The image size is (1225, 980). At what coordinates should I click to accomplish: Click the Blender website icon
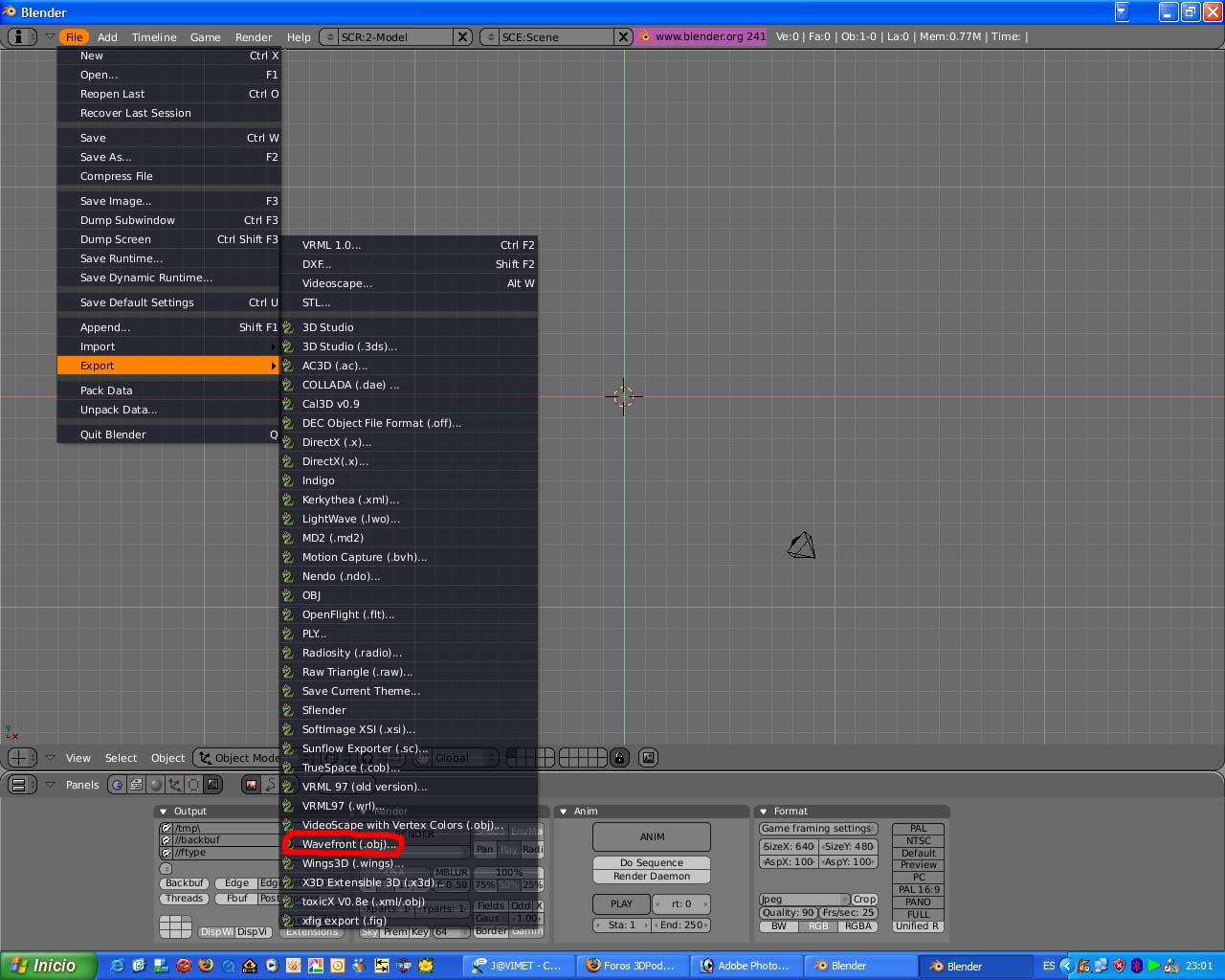645,36
